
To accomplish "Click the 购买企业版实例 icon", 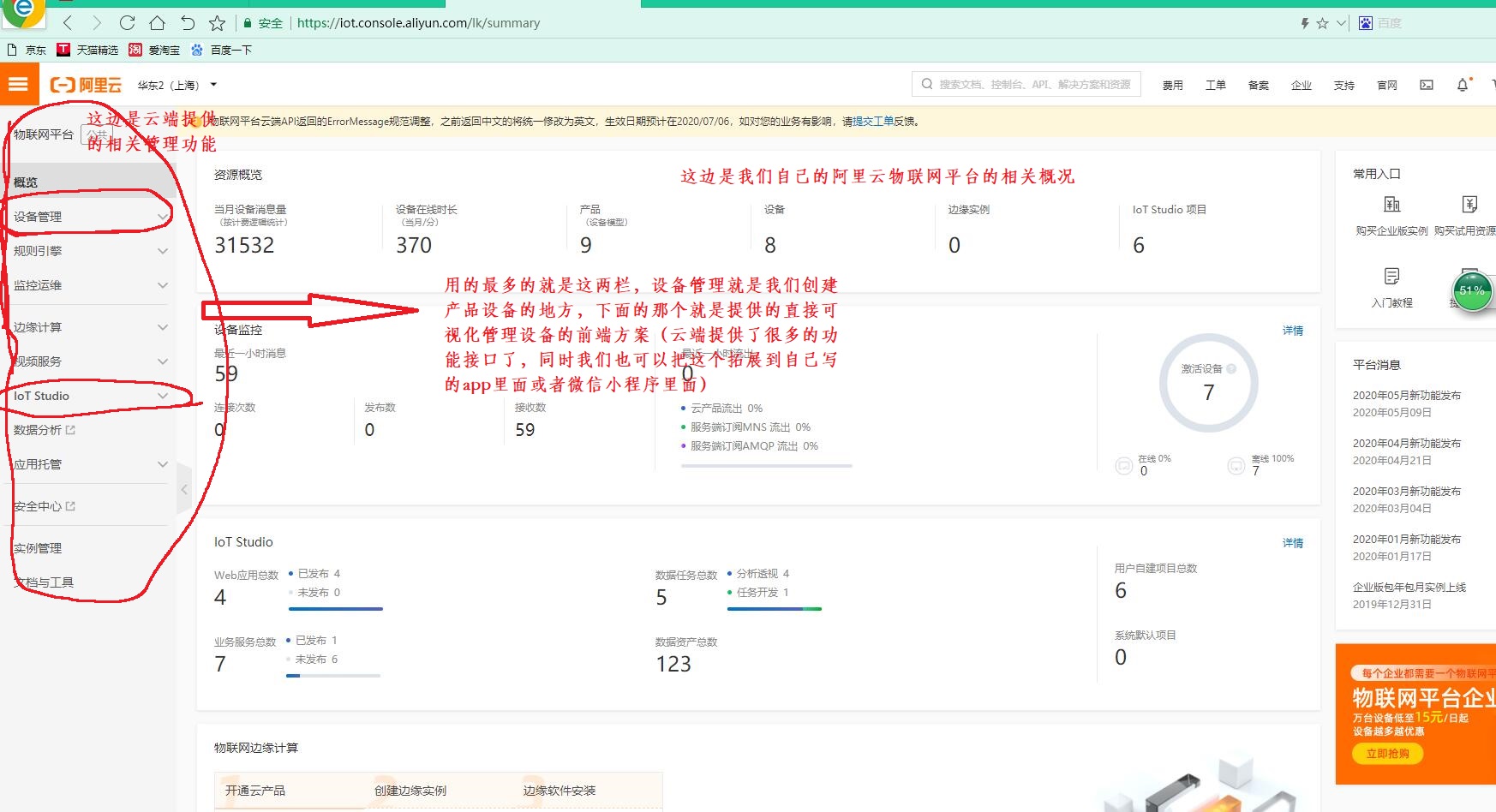I will 1392,204.
